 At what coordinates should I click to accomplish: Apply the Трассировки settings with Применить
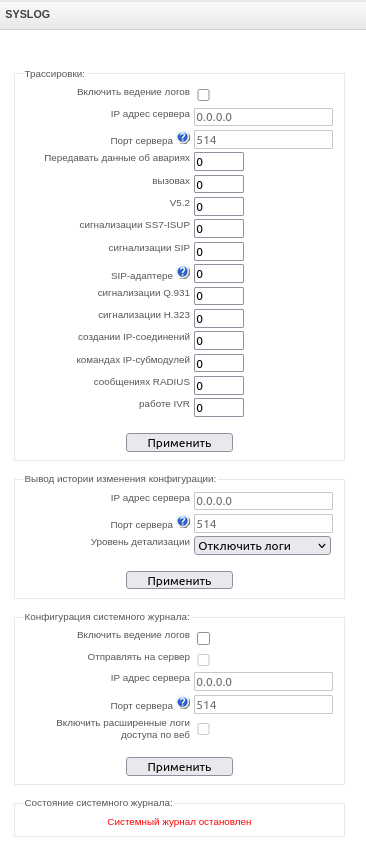(x=179, y=443)
